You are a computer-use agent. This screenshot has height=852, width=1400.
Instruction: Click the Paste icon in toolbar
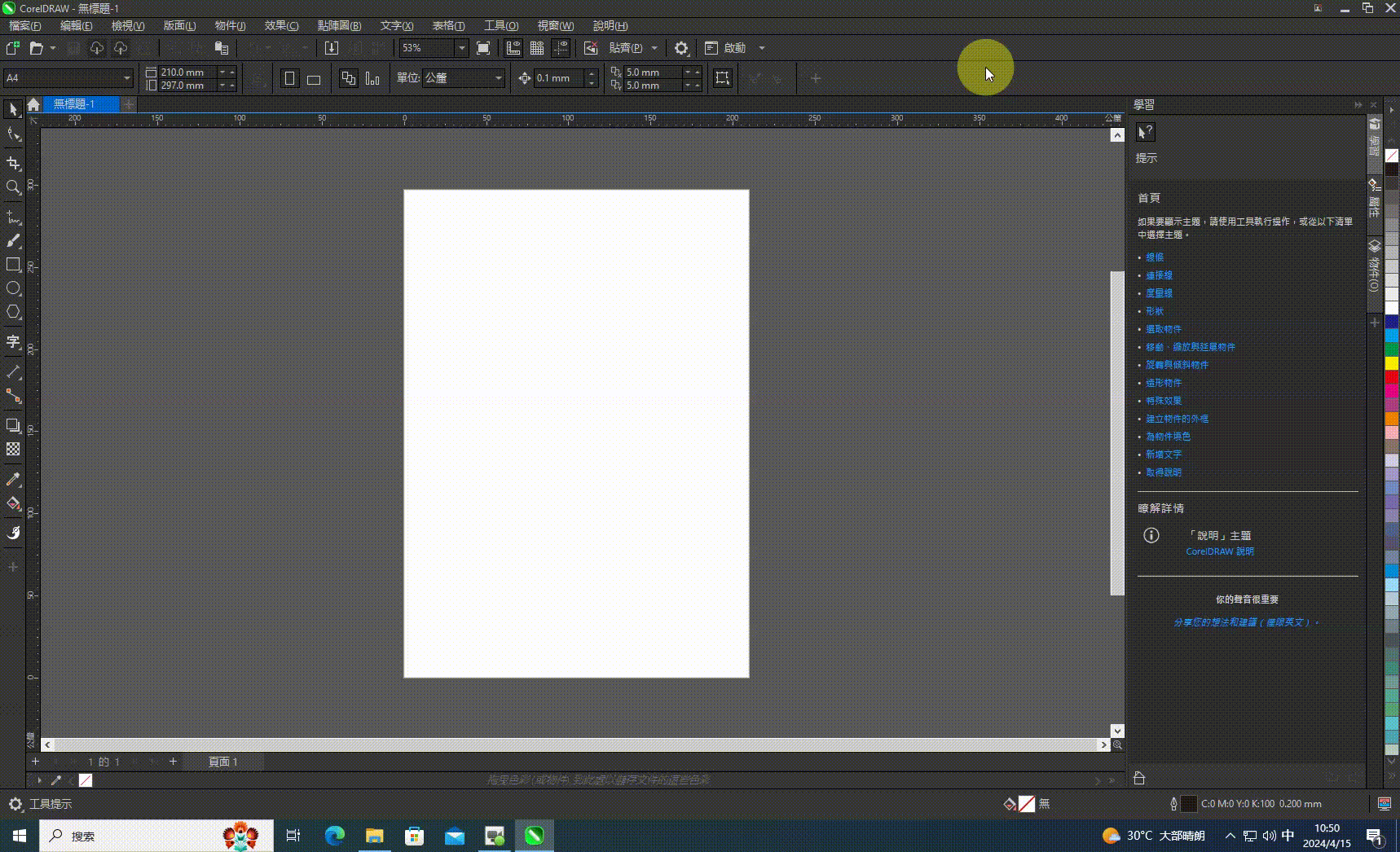pyautogui.click(x=221, y=48)
